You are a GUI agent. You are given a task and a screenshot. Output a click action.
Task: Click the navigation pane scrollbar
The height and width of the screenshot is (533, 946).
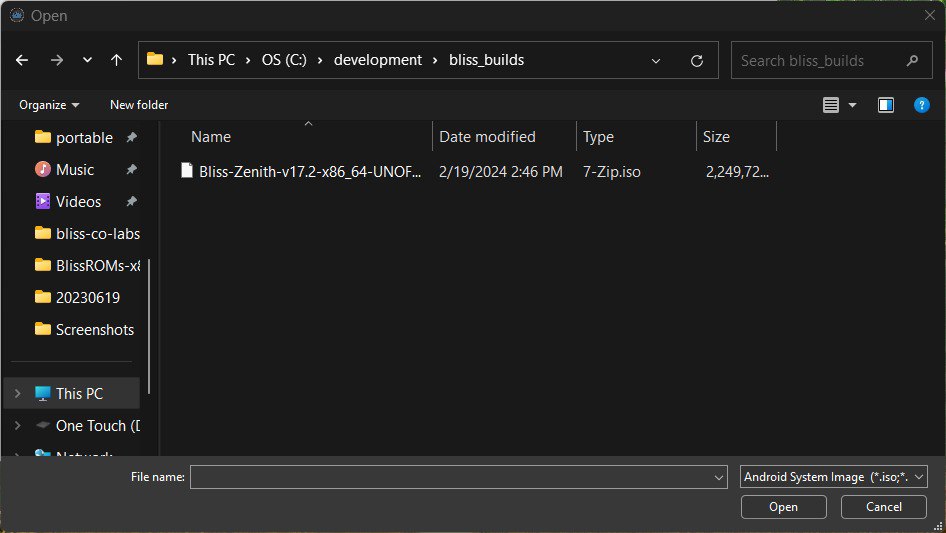(149, 325)
